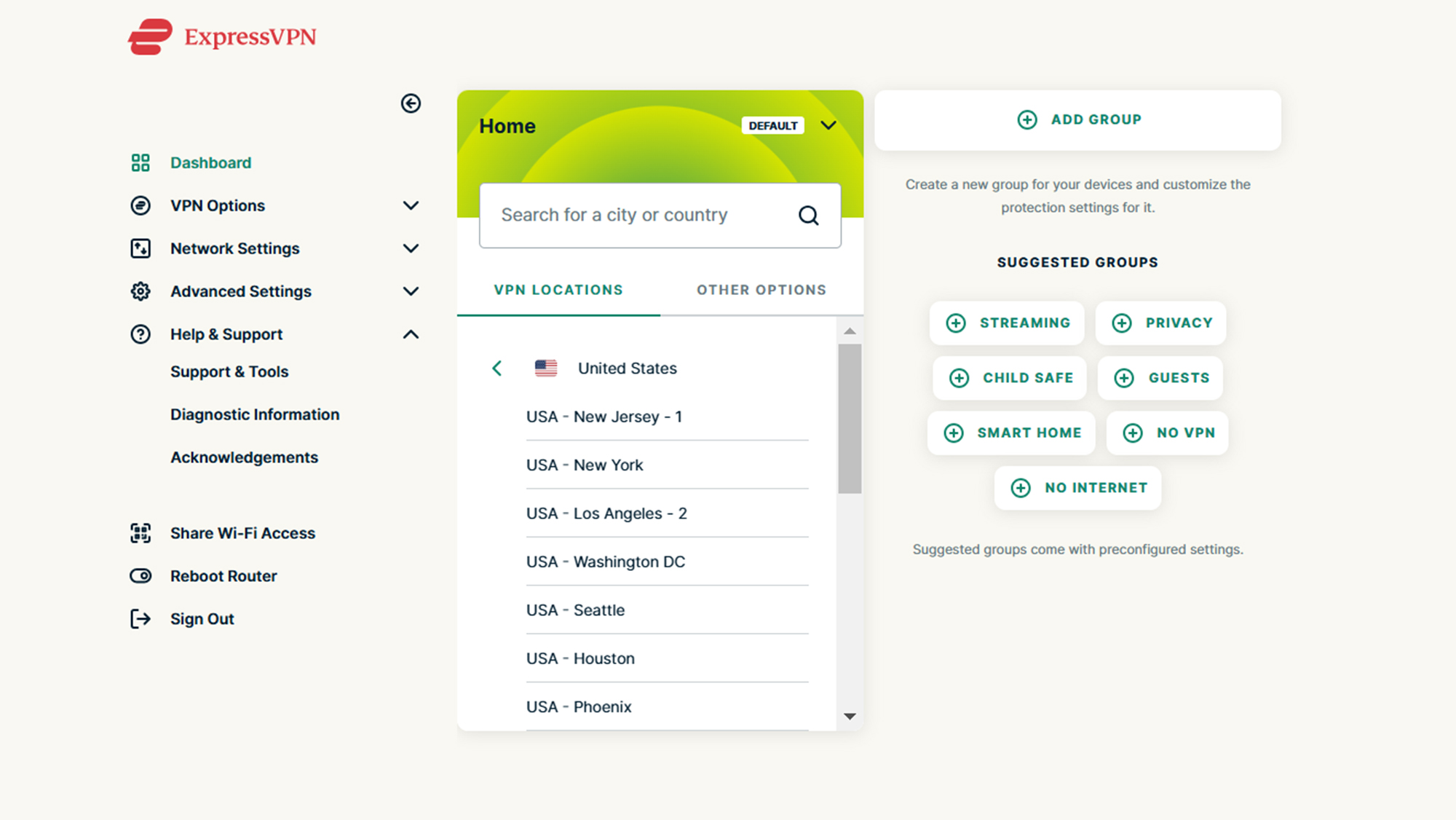Click the scrollbar up arrow
Viewport: 1456px width, 820px height.
click(x=850, y=331)
